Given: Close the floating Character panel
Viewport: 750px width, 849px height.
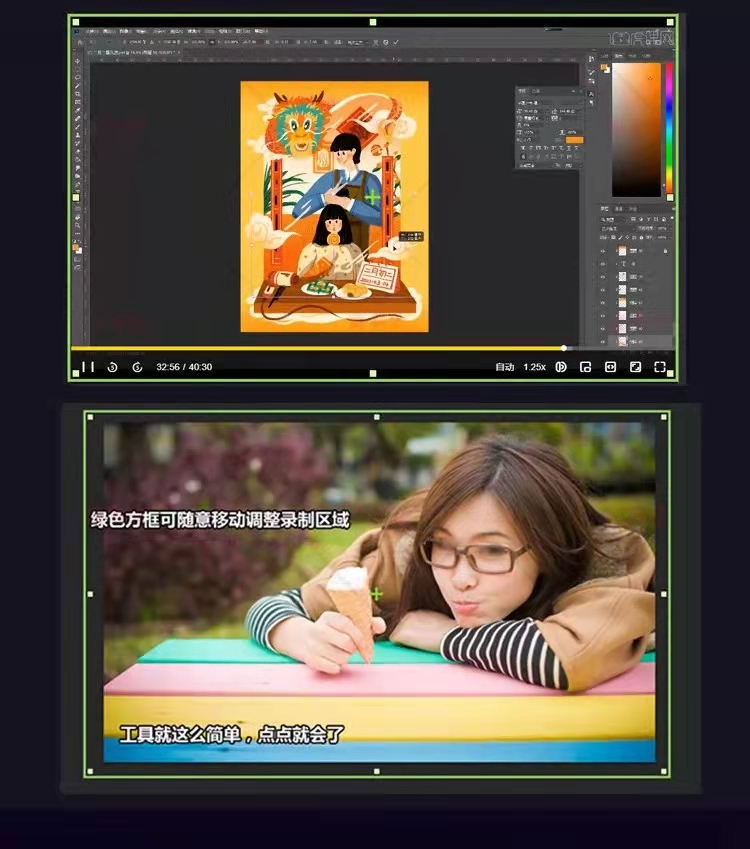Looking at the screenshot, I should [581, 91].
